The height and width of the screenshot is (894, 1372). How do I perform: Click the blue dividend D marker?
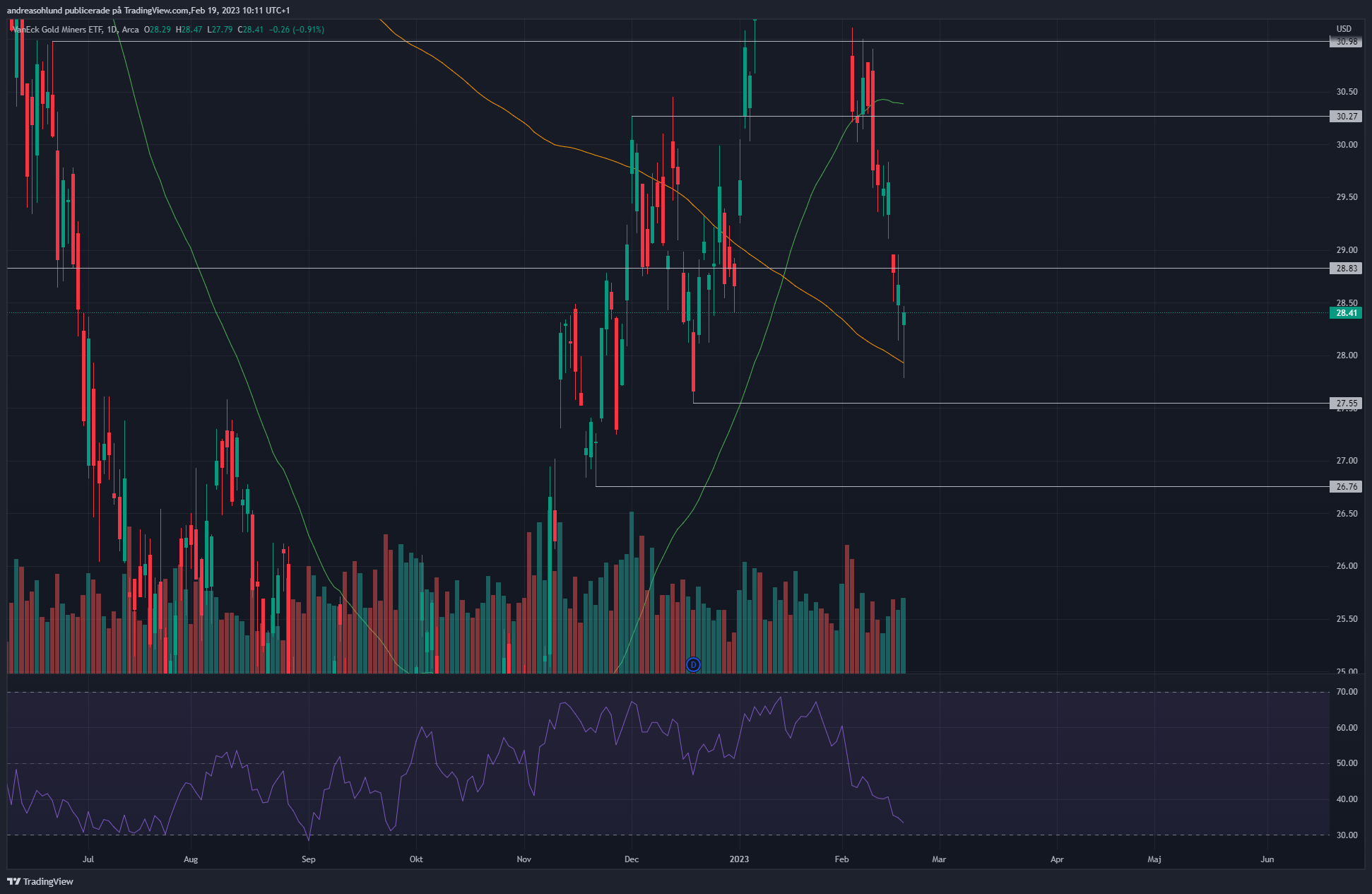pyautogui.click(x=693, y=664)
